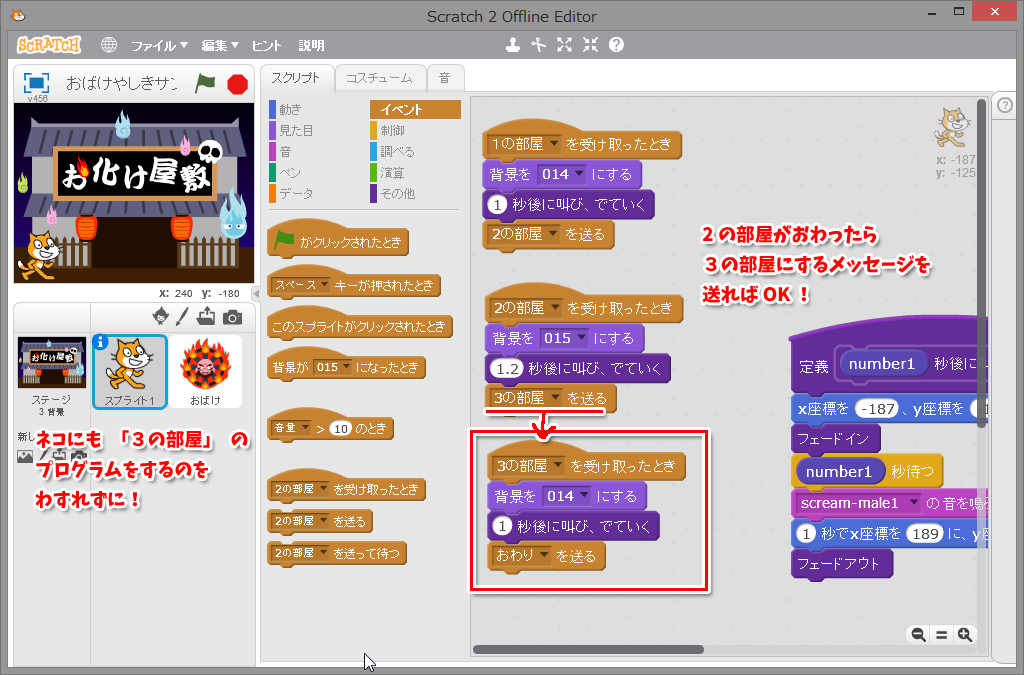Edit the 189 x coordinate field
Screen dimensions: 1024x675
pos(925,534)
